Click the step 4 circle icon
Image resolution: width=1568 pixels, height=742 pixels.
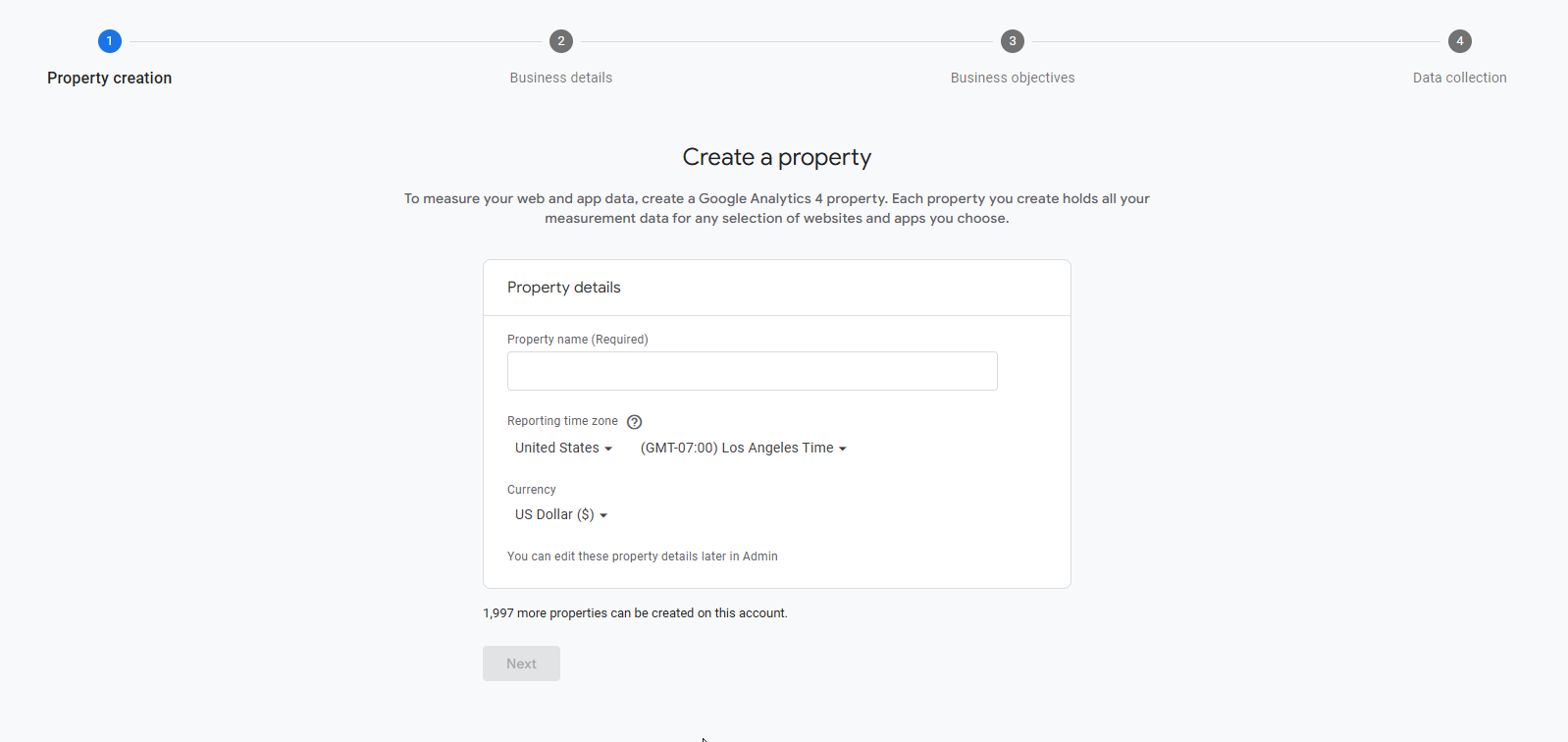click(x=1460, y=41)
